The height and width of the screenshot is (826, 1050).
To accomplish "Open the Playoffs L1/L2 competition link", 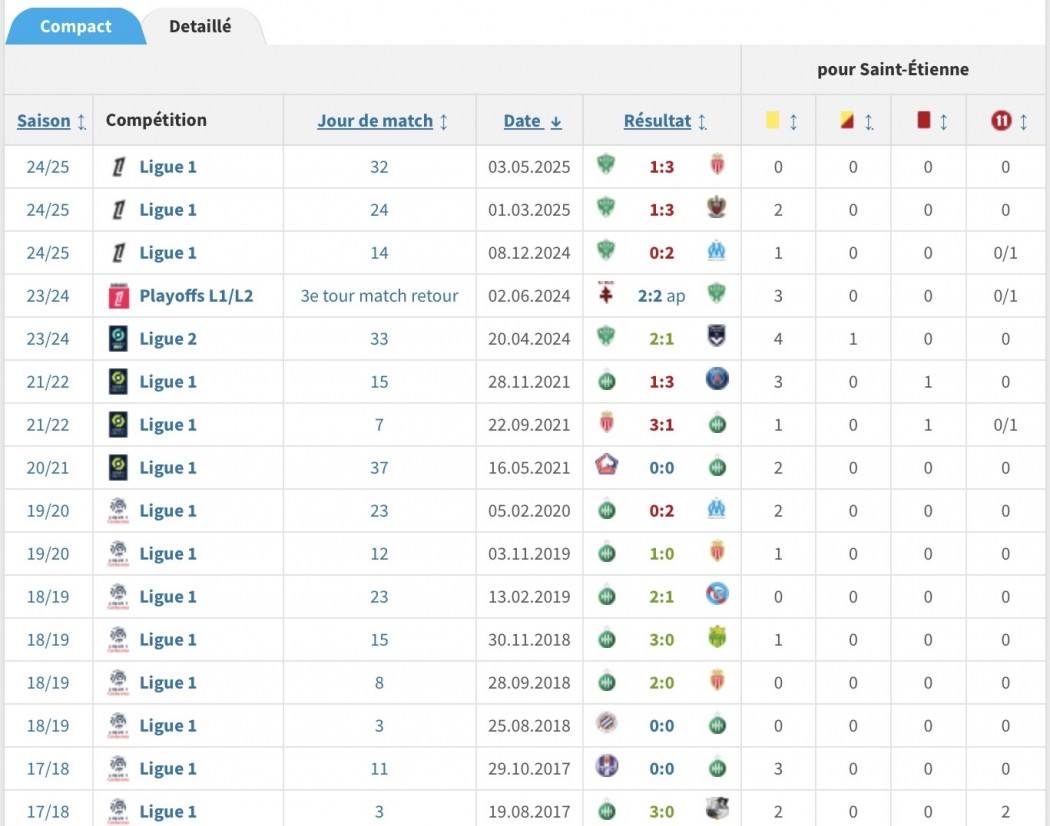I will coord(196,296).
